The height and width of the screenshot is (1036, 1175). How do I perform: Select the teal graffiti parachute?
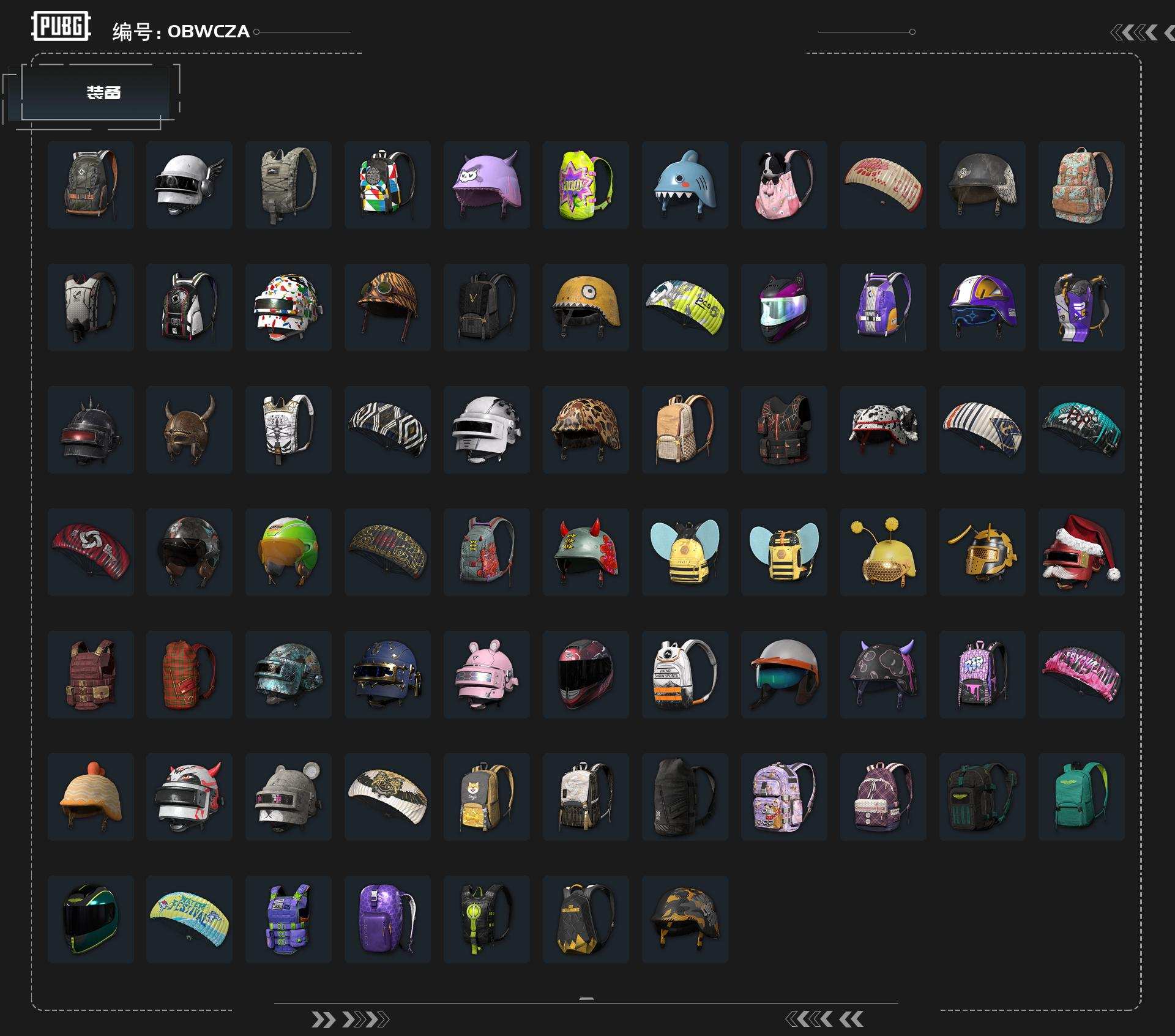pyautogui.click(x=1081, y=430)
